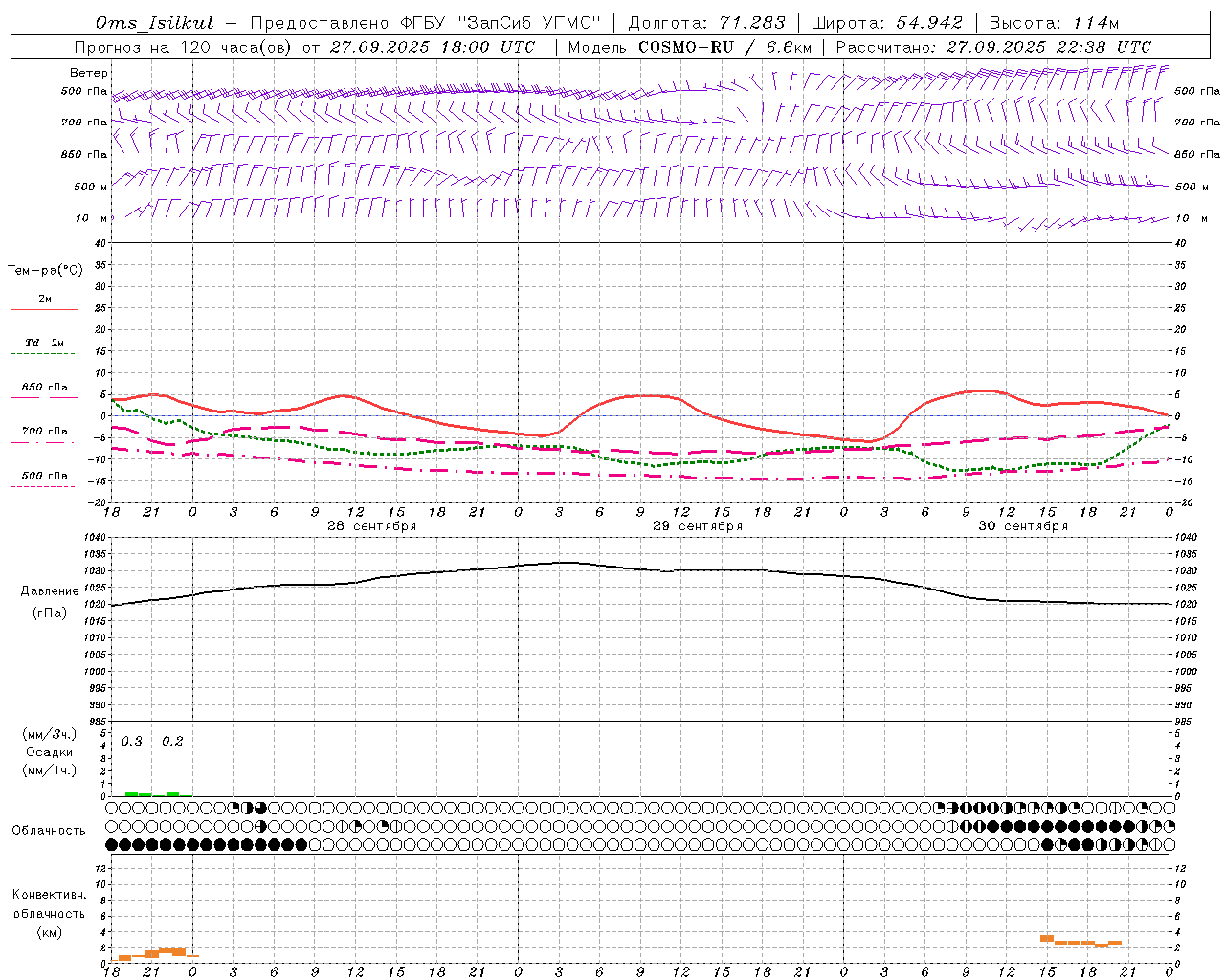1225x980 pixels.
Task: Click the Ветер panel label
Action: coord(89,73)
